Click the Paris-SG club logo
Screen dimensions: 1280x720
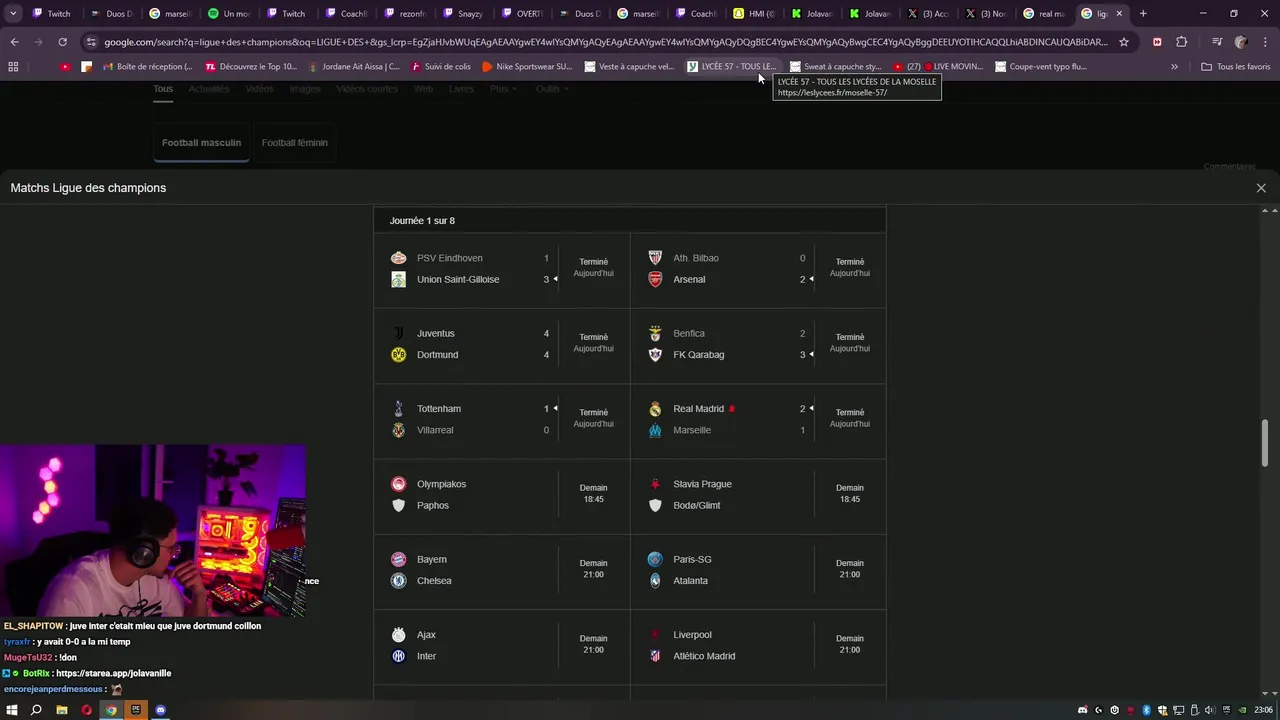click(655, 559)
